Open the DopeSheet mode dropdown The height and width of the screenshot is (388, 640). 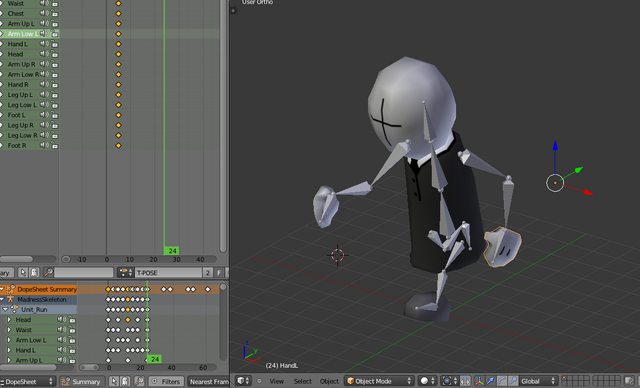(27, 382)
